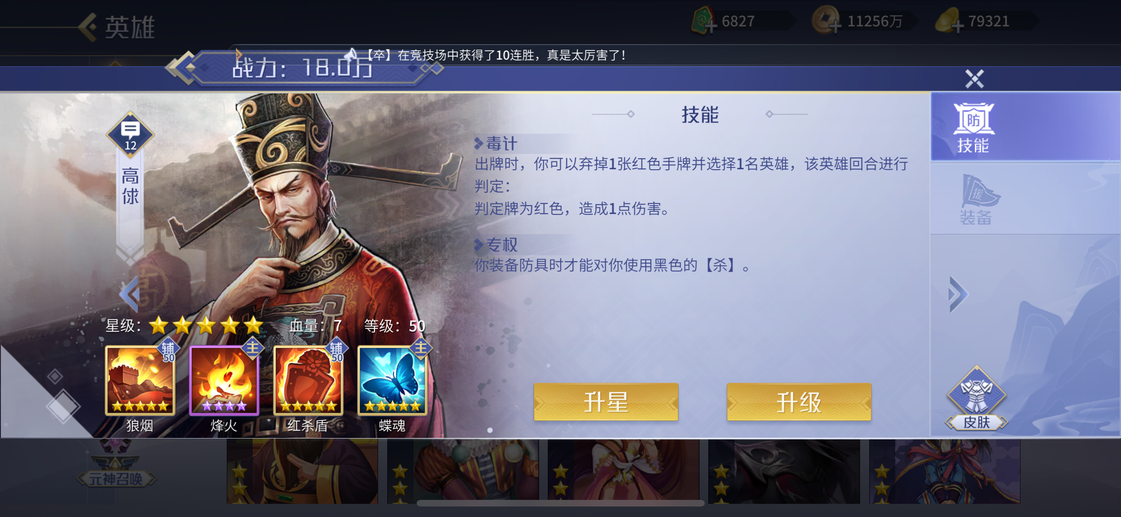Select the 烽火 fire skill icon
This screenshot has height=517, width=1121.
point(224,380)
